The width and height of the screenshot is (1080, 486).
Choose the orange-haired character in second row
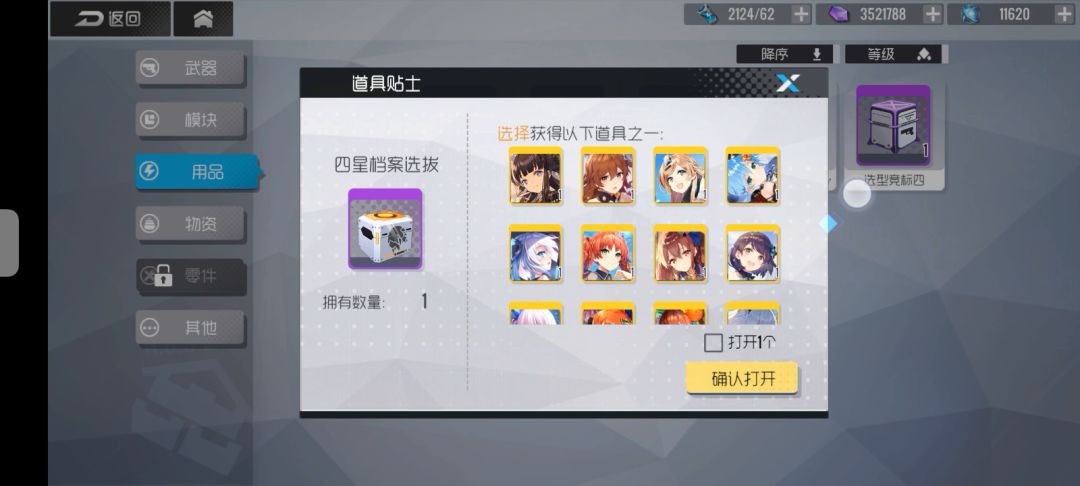coord(608,254)
